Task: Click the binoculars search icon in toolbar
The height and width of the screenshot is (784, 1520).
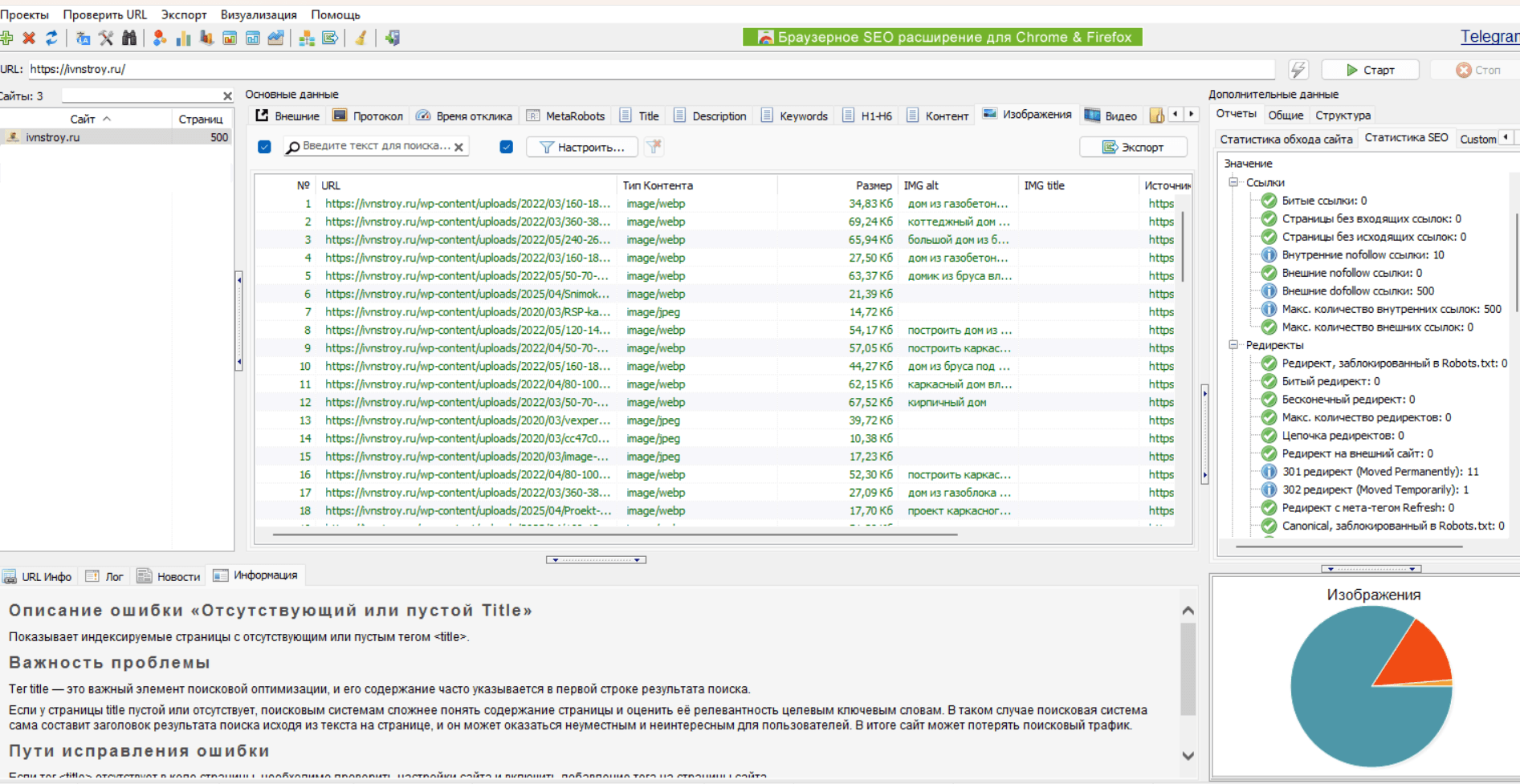Action: 129,38
